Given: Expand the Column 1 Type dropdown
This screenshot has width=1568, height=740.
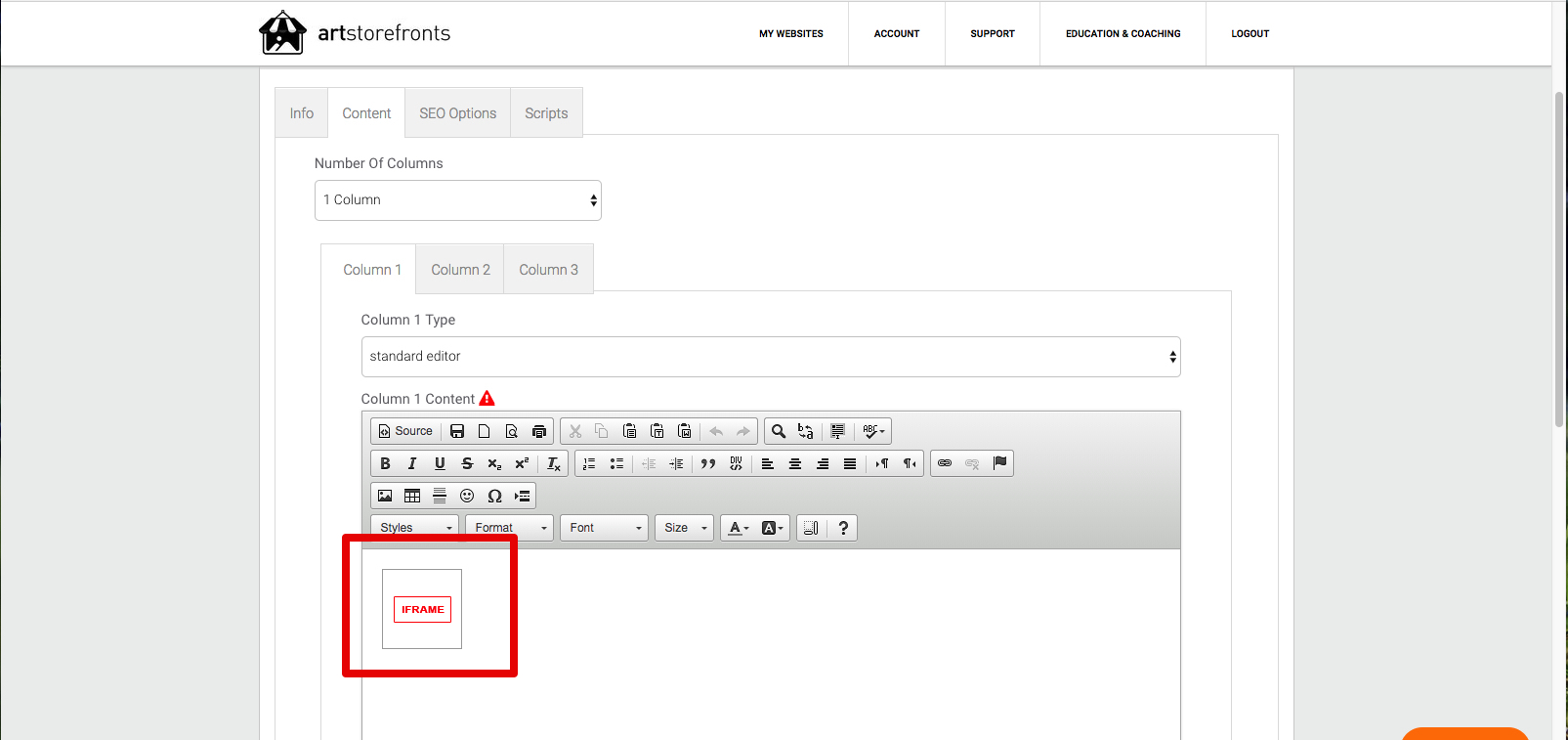Looking at the screenshot, I should point(771,357).
